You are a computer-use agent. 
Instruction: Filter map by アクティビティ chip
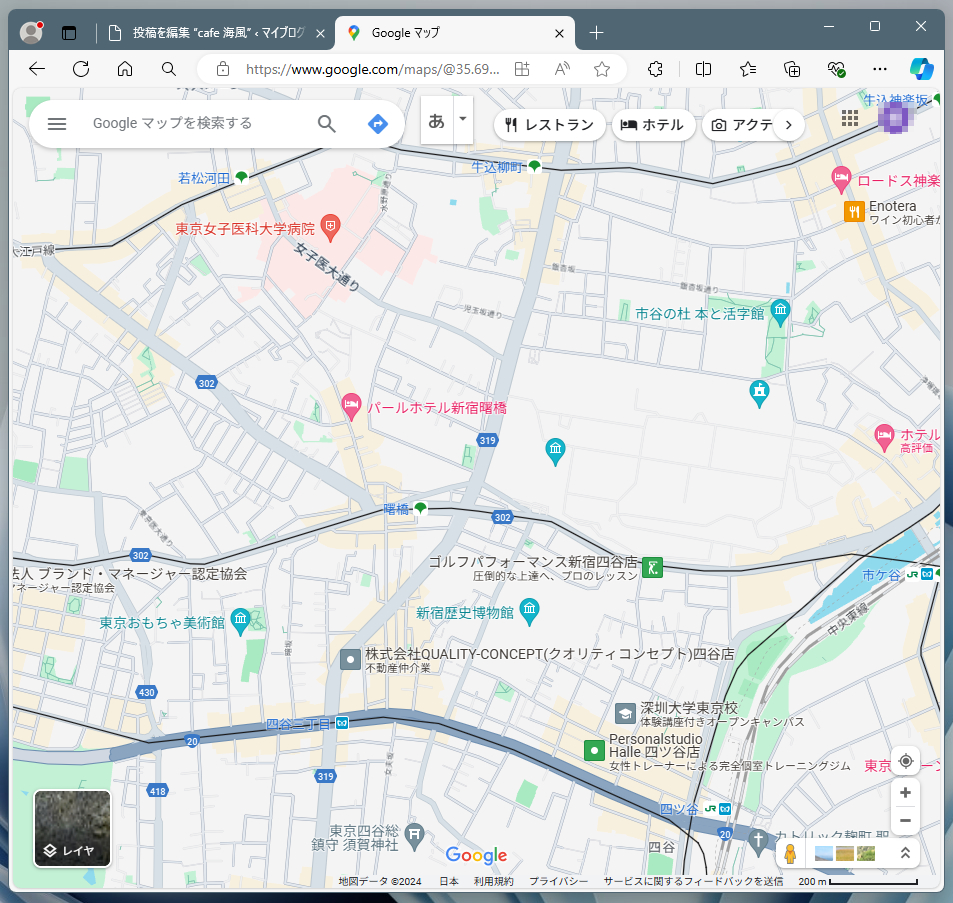[x=741, y=125]
